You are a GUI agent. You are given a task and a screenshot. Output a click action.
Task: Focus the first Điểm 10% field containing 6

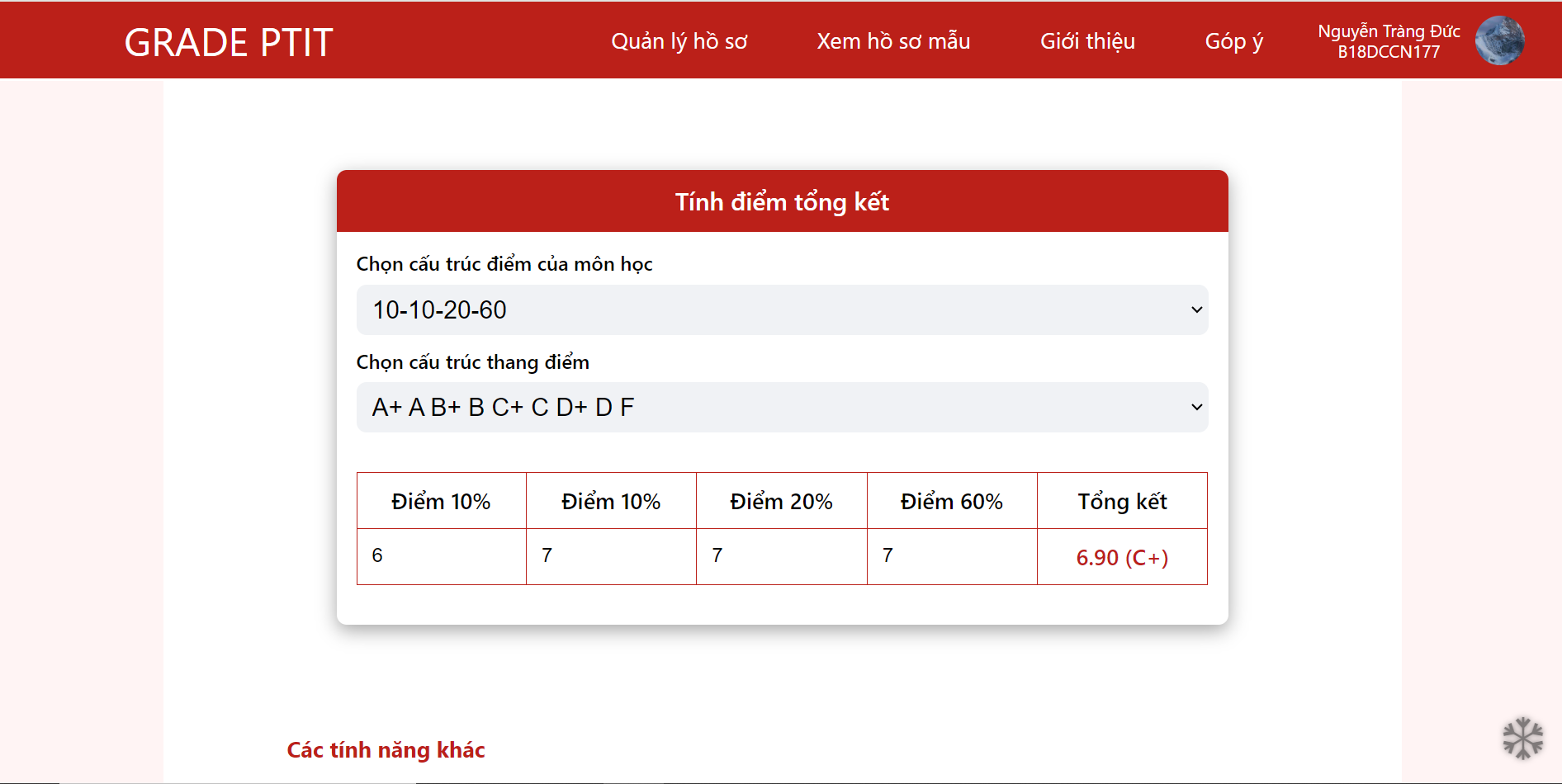(442, 555)
